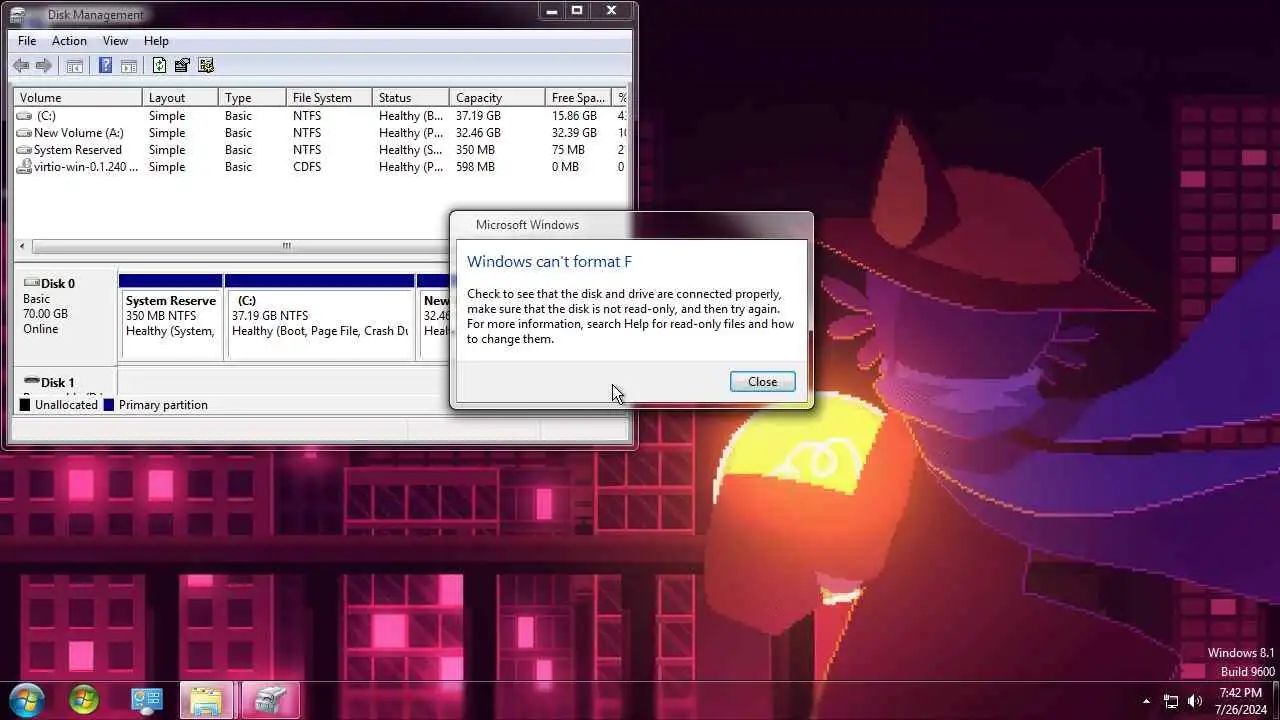Click the 32.46 GB capacity cell
This screenshot has height=720, width=1280.
(478, 133)
